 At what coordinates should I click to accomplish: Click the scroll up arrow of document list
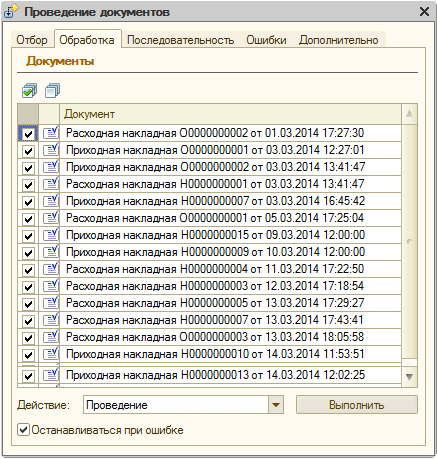(x=409, y=114)
